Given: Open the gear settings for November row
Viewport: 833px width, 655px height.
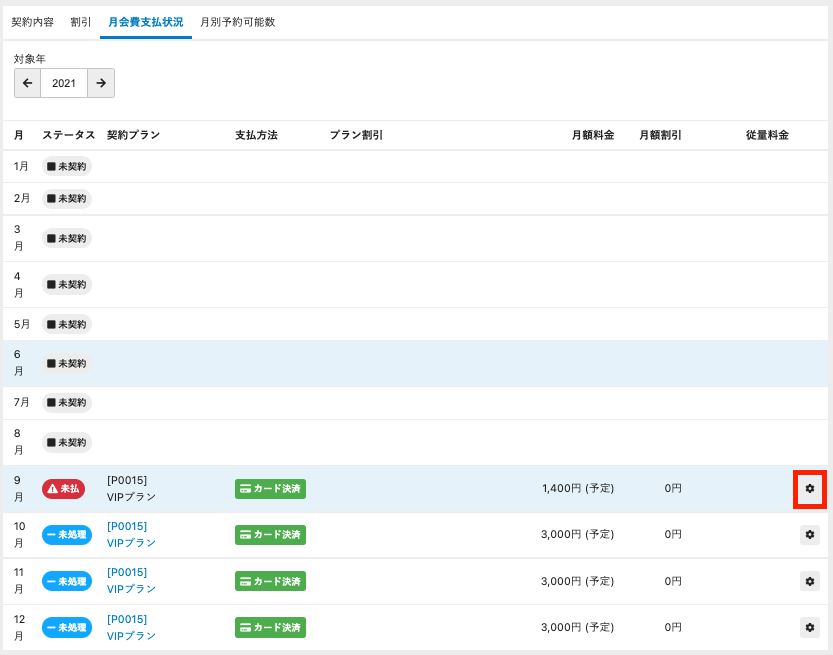Looking at the screenshot, I should pos(809,581).
